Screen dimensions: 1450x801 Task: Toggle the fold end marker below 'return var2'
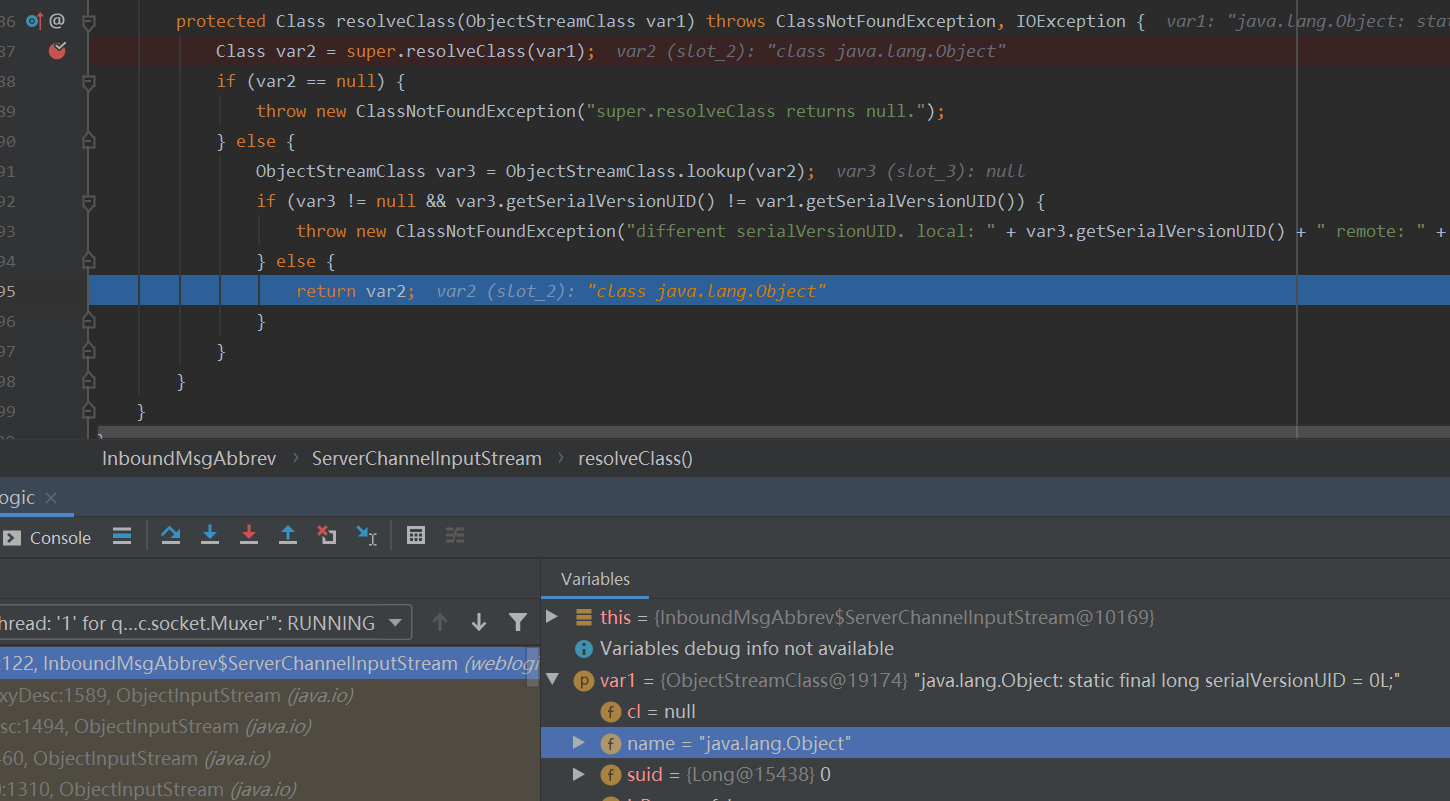click(x=88, y=321)
